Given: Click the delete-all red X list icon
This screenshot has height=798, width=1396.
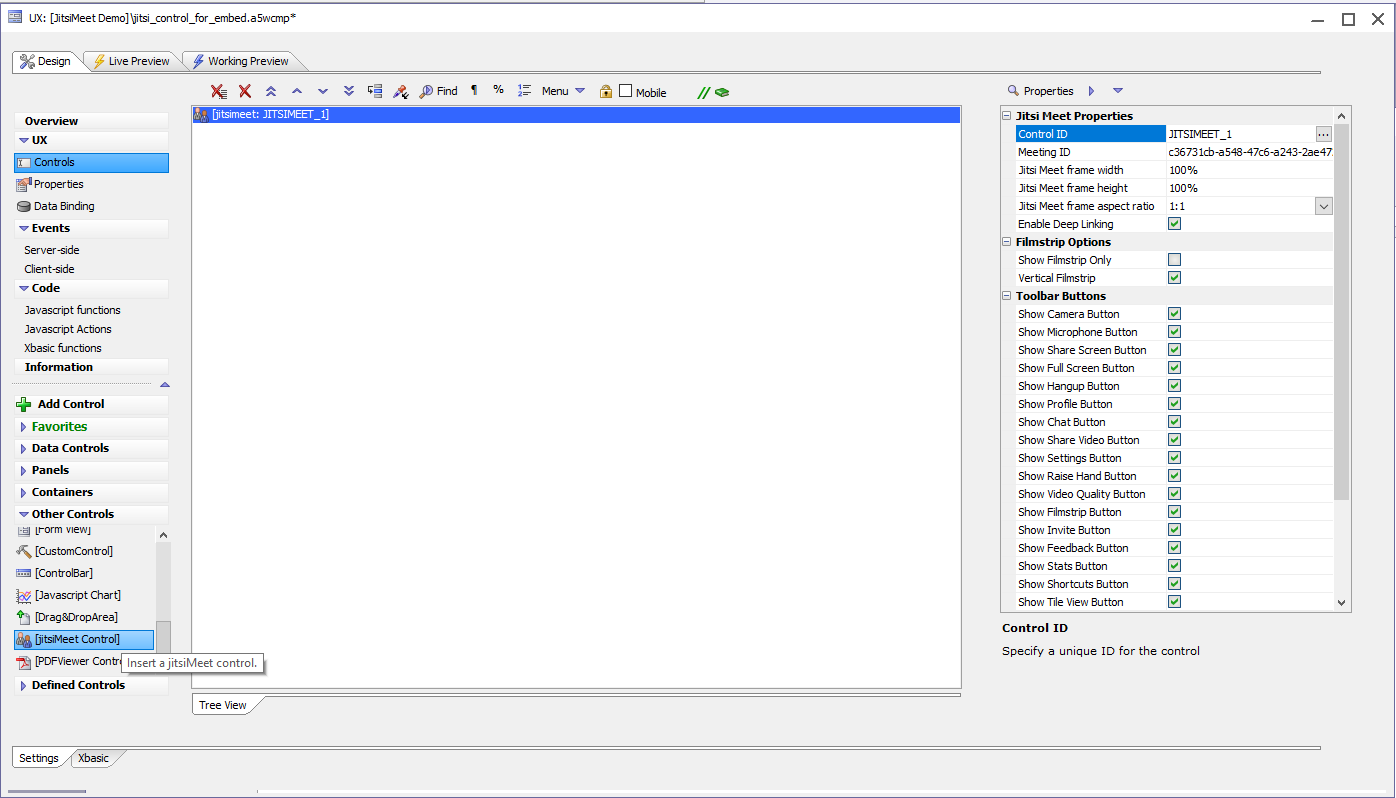Looking at the screenshot, I should pyautogui.click(x=219, y=91).
